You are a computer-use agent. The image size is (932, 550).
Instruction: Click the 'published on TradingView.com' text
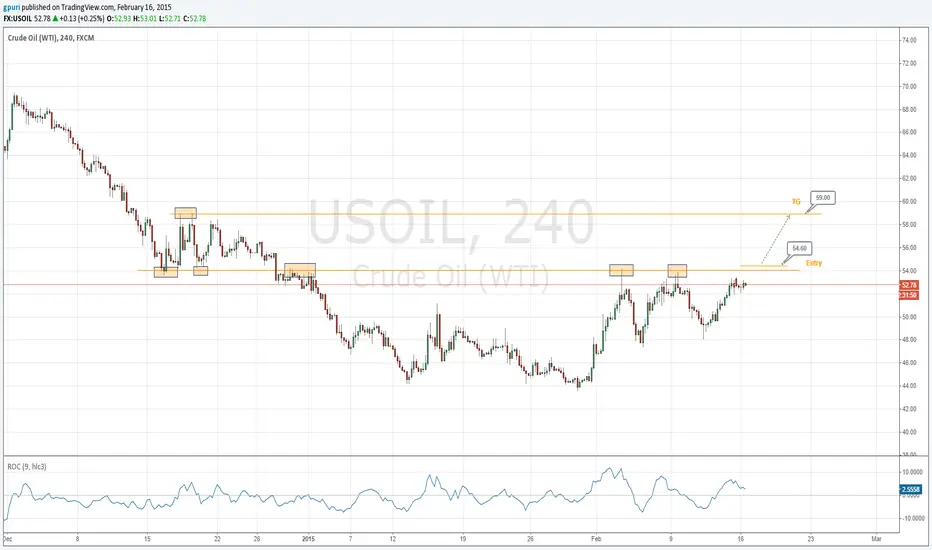pos(68,7)
